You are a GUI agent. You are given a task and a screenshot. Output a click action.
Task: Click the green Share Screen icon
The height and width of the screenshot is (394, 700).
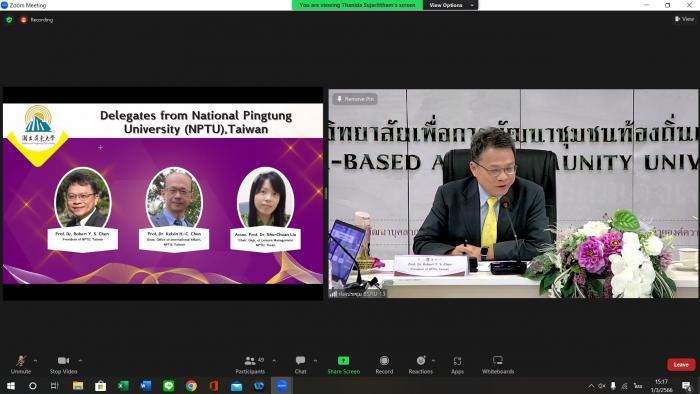(343, 361)
